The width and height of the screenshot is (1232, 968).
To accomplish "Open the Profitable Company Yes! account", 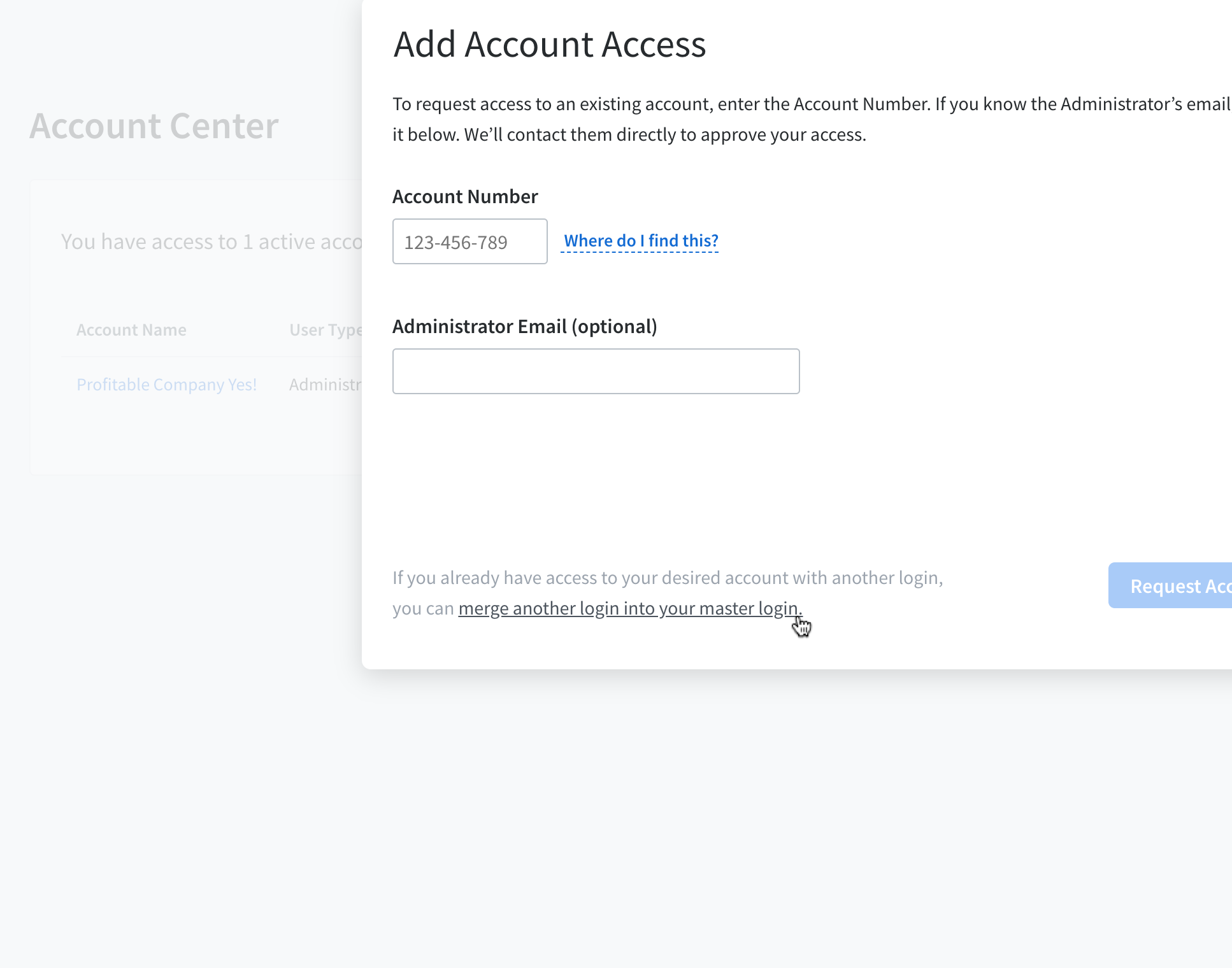I will (x=166, y=385).
